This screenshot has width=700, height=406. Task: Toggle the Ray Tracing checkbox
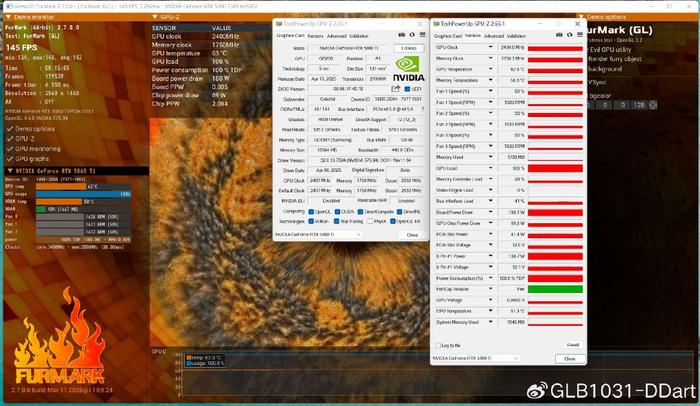coord(337,222)
